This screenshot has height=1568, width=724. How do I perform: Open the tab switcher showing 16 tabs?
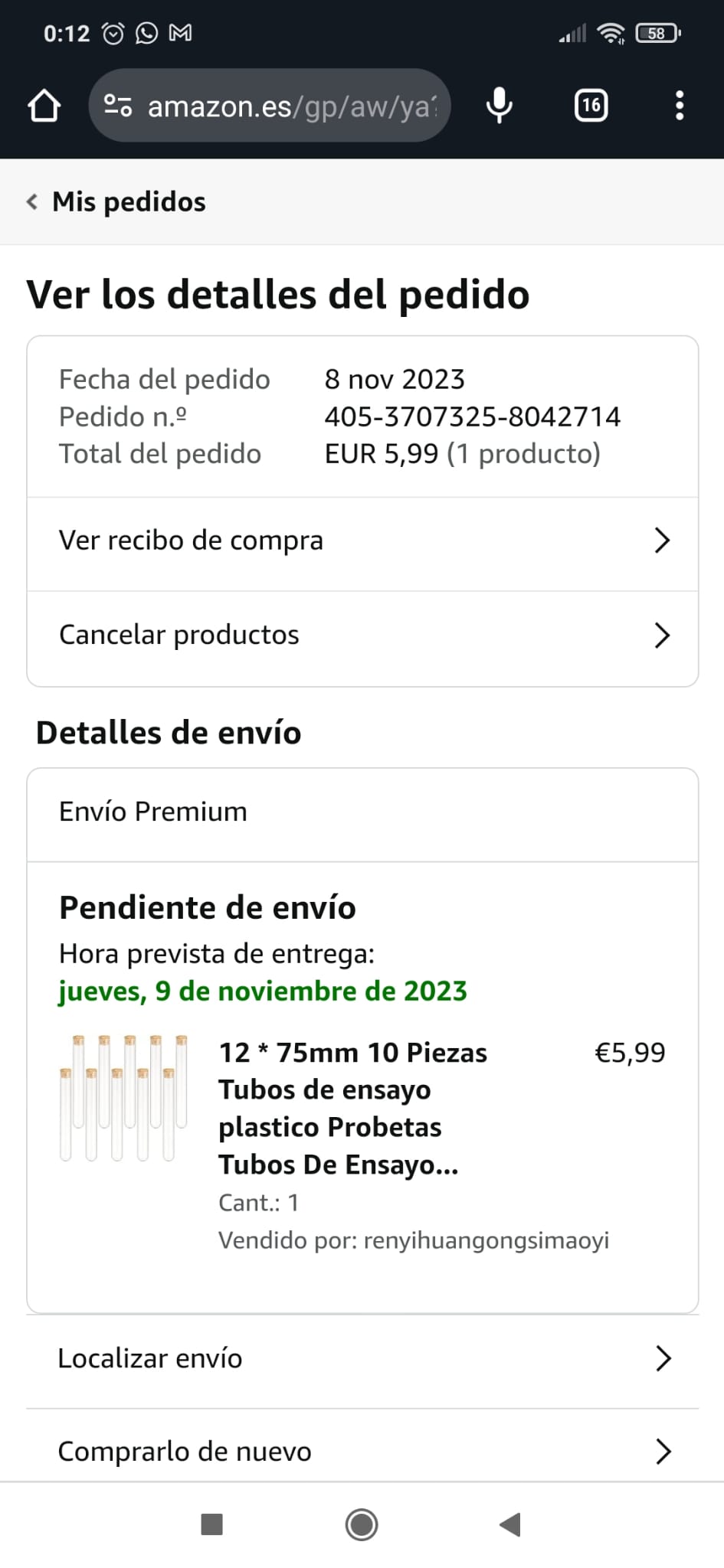[x=591, y=106]
